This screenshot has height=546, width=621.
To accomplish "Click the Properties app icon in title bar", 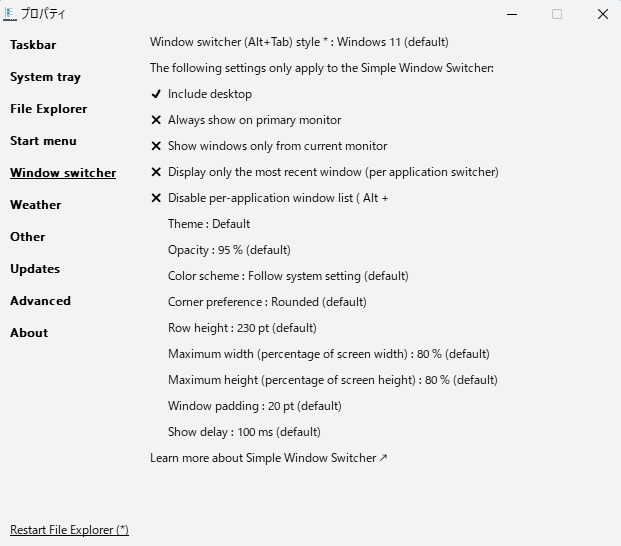I will coord(10,14).
